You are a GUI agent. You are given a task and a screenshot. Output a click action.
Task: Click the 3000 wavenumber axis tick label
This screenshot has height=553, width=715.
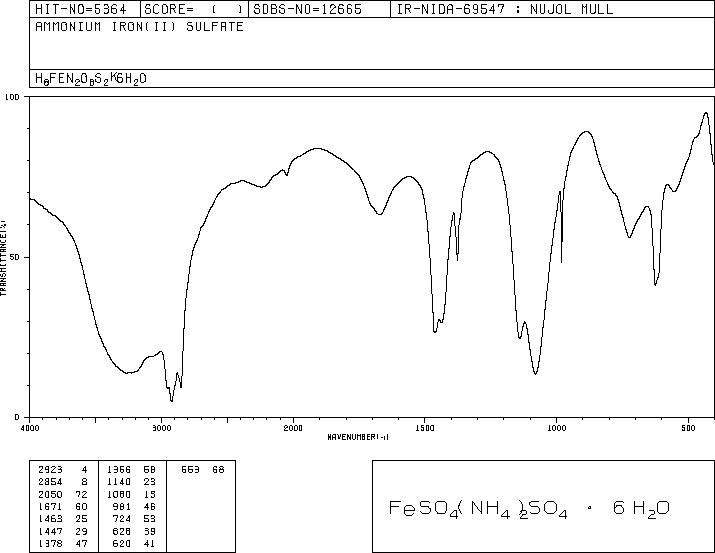(x=161, y=428)
